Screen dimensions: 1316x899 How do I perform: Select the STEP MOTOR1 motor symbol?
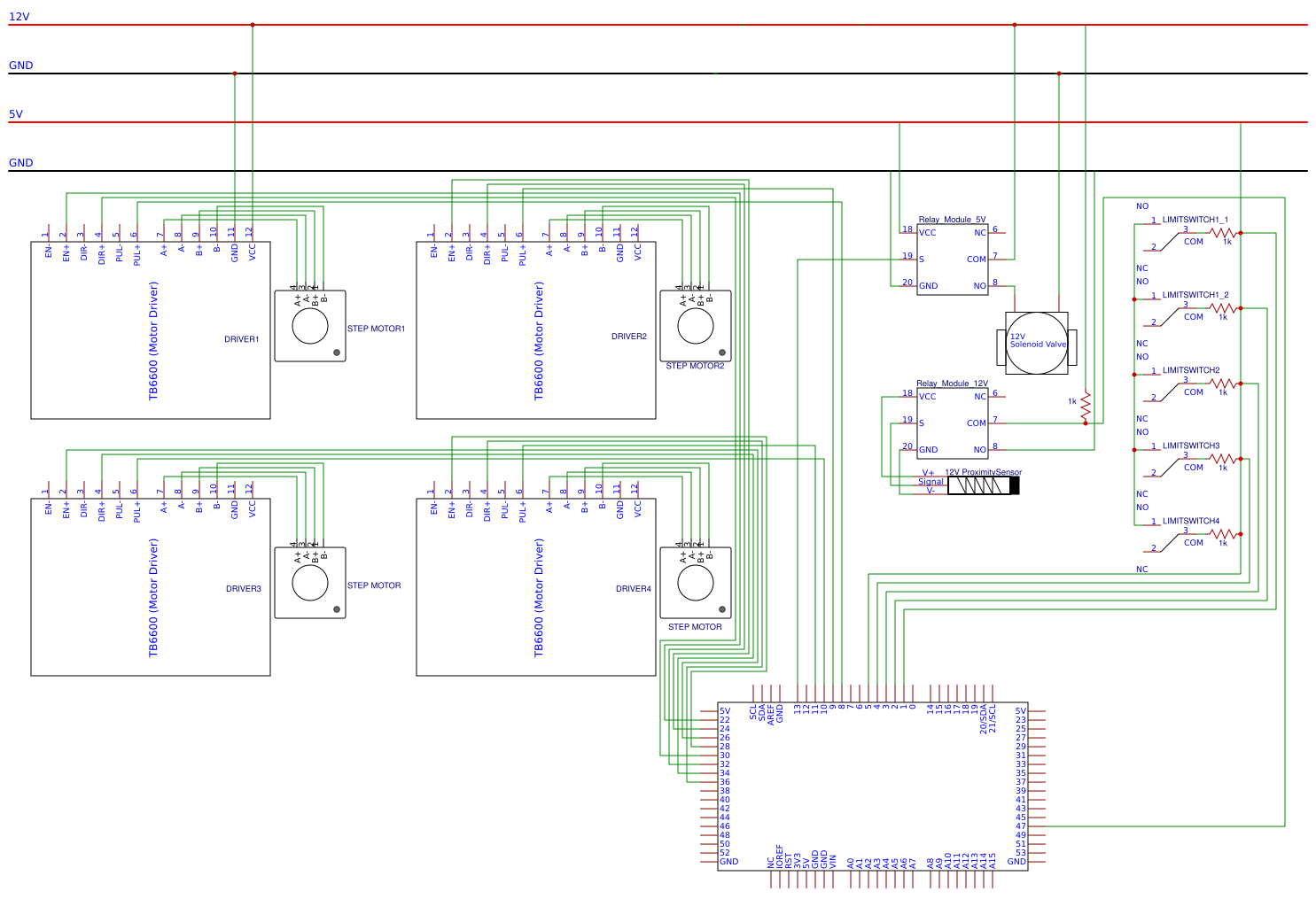[310, 326]
